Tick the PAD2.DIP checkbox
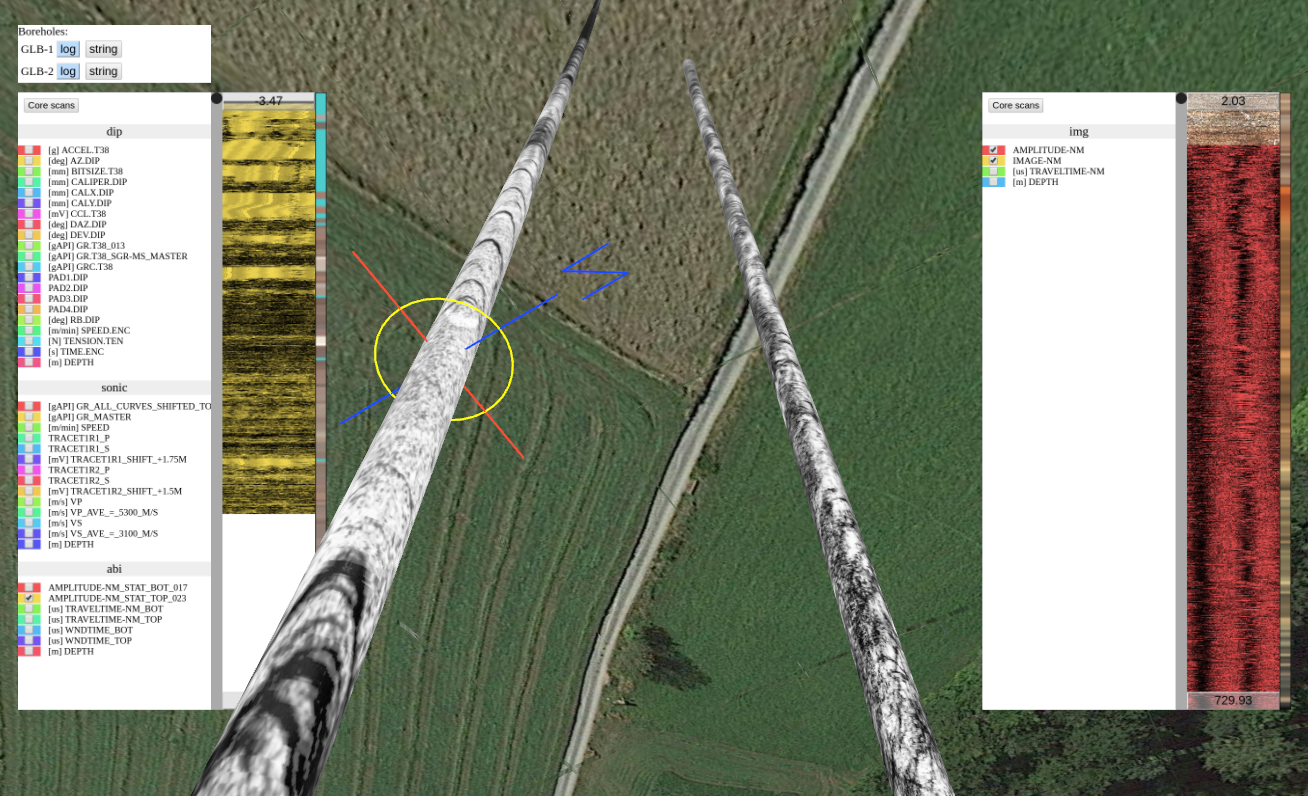Viewport: 1308px width, 796px height. [x=30, y=288]
